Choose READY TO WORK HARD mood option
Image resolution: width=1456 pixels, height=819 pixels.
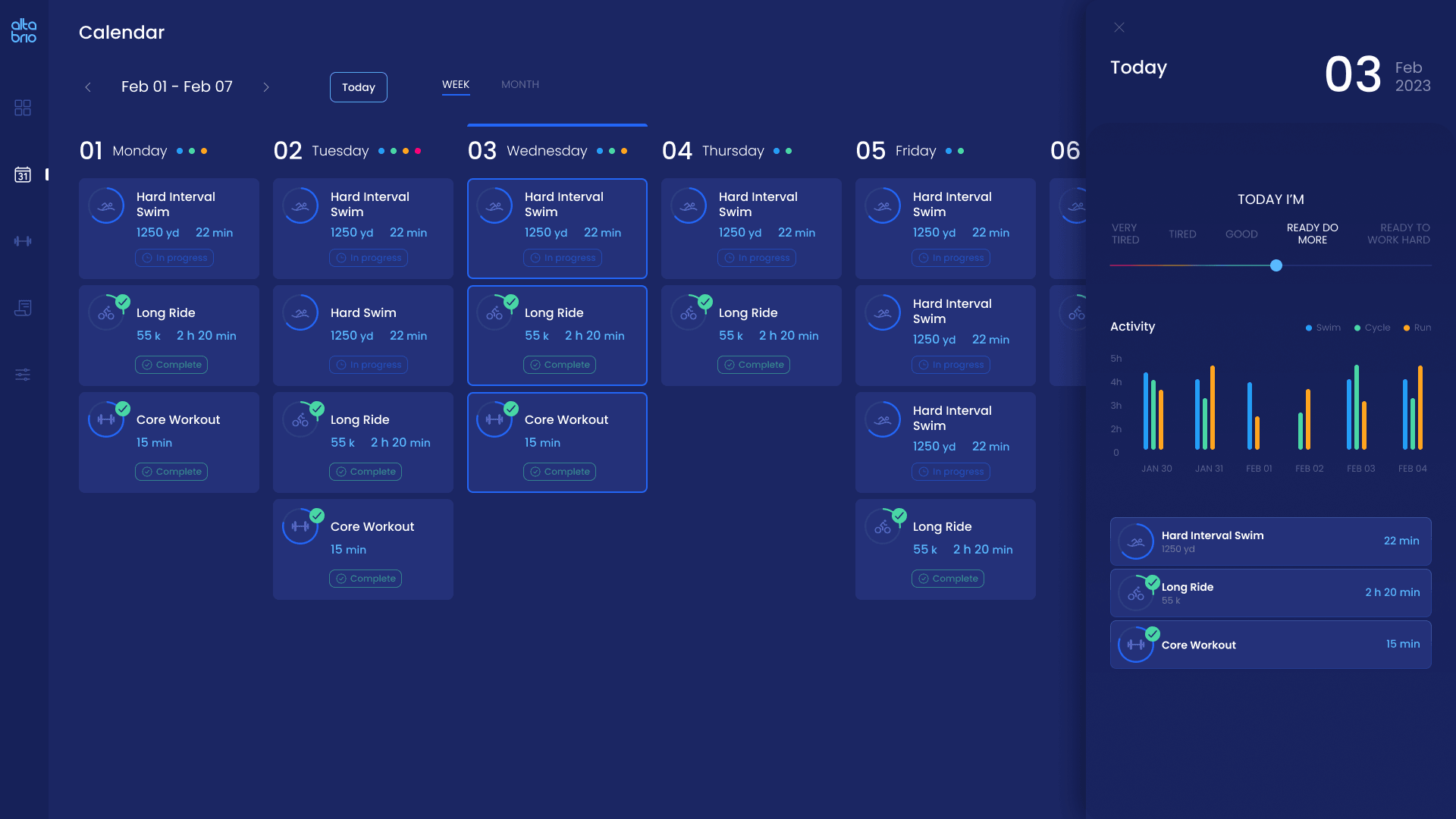1398,234
